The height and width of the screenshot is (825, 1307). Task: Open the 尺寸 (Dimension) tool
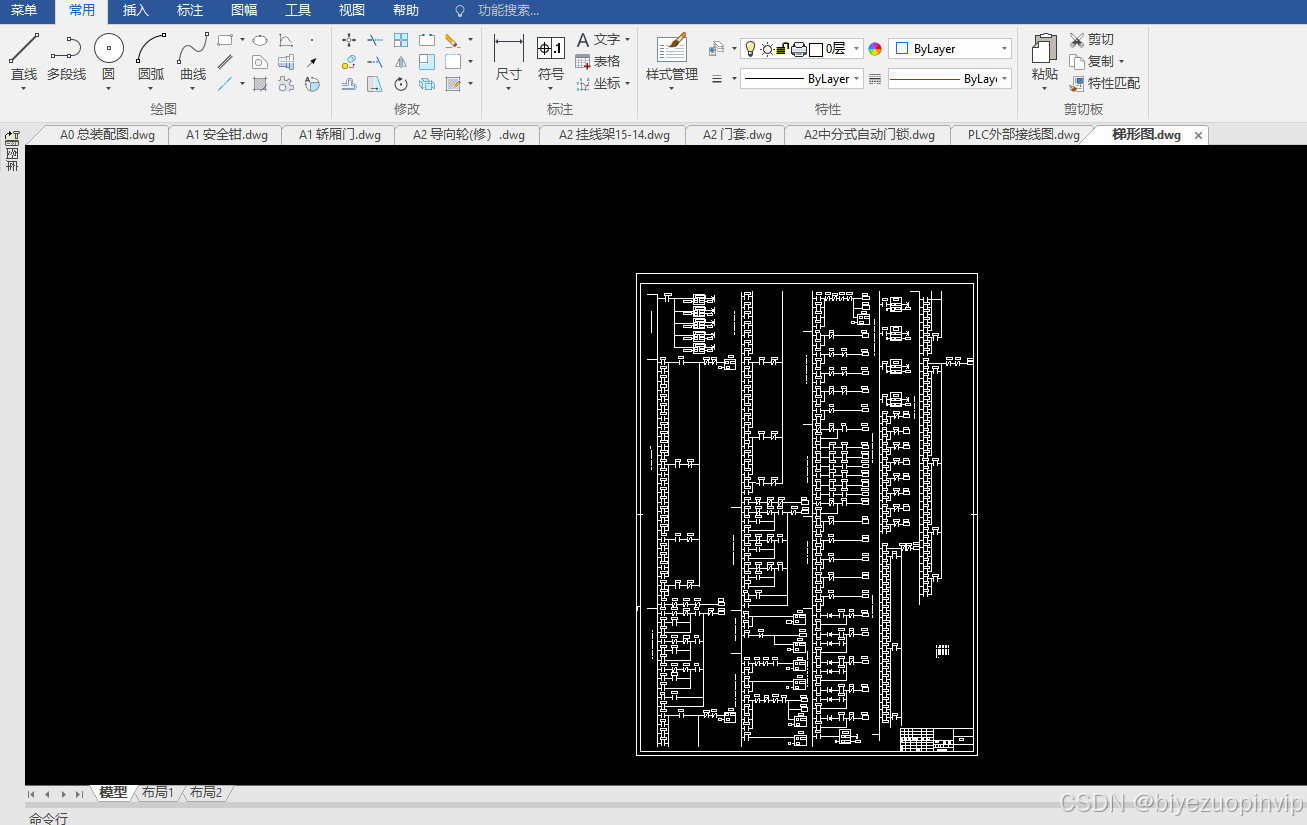pyautogui.click(x=509, y=58)
